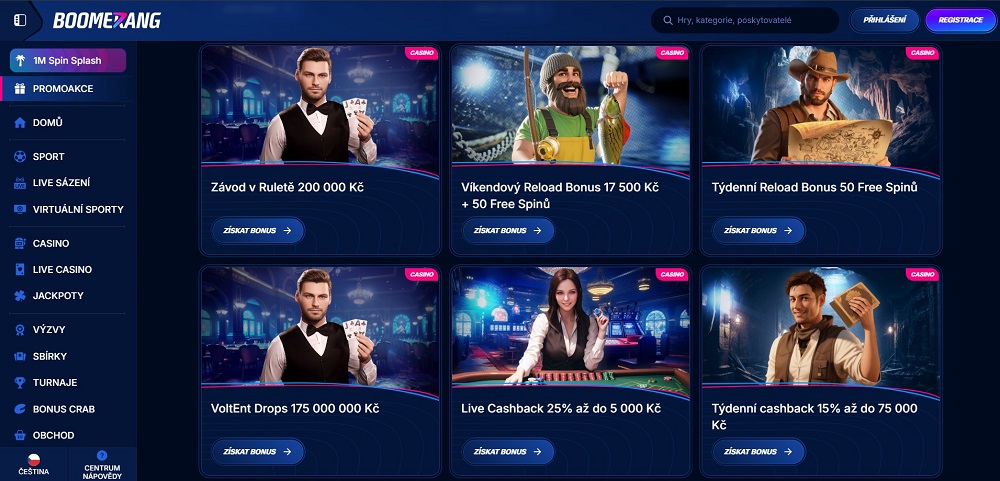Collapse the sidebar using the panel toggle icon

click(x=20, y=20)
